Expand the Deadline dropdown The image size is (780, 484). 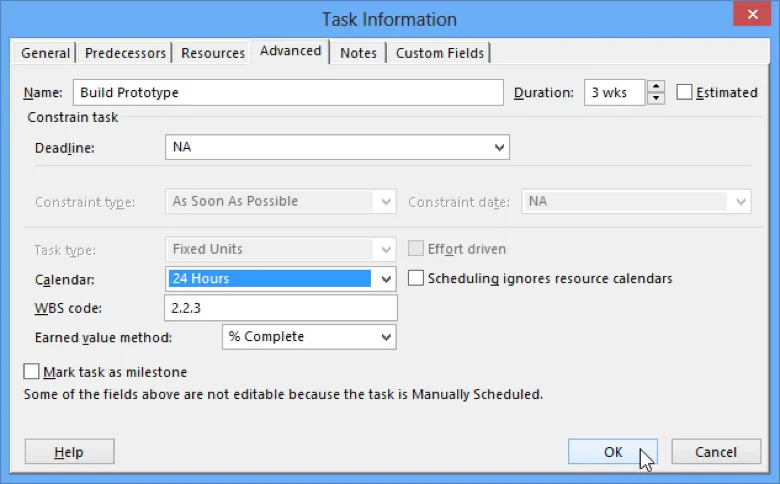point(499,148)
